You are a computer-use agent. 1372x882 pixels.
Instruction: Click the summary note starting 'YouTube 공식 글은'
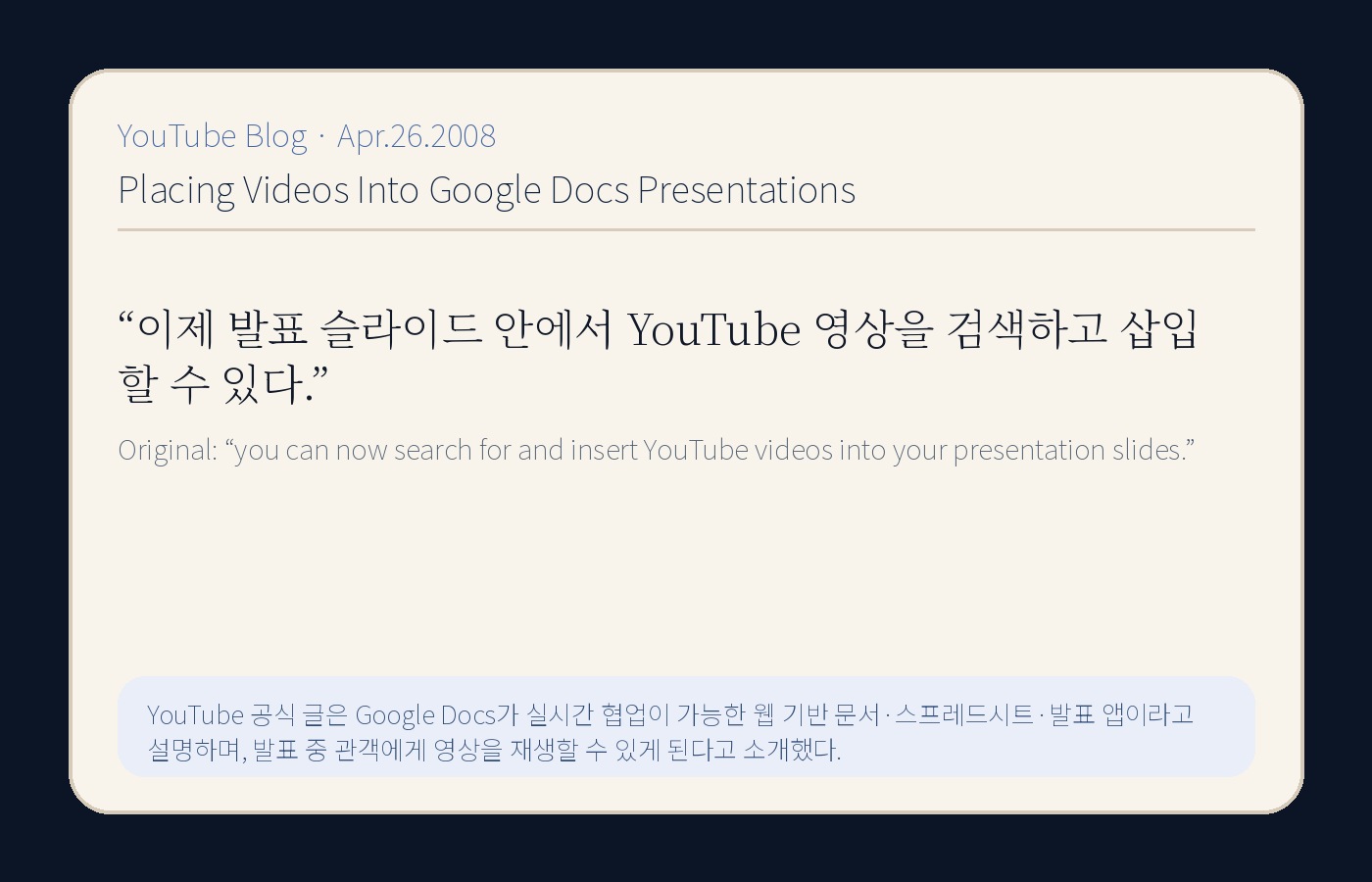686,726
